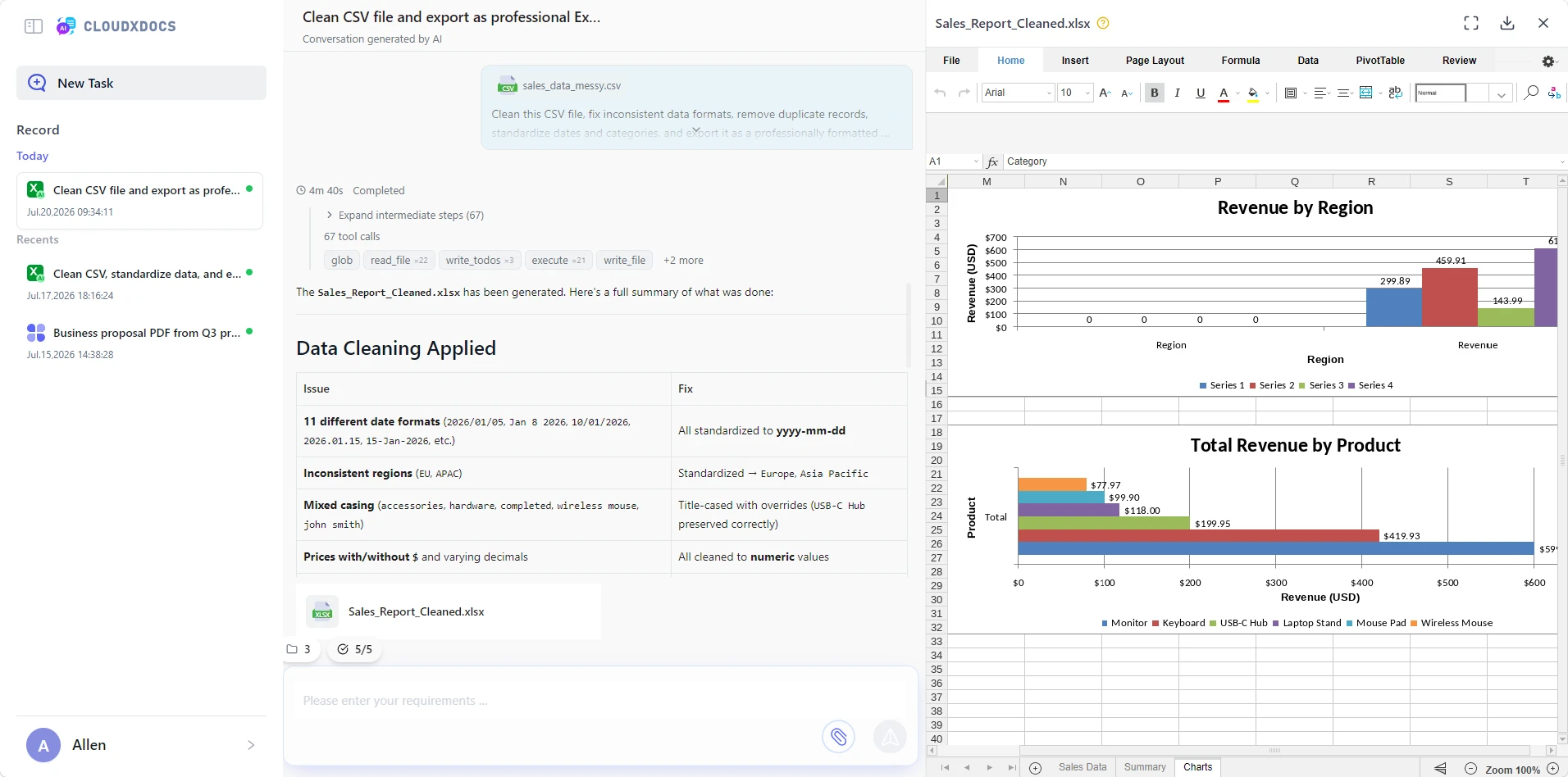Attach a file with the paperclip icon
Screen dimensions: 1568x777
pyautogui.click(x=838, y=736)
